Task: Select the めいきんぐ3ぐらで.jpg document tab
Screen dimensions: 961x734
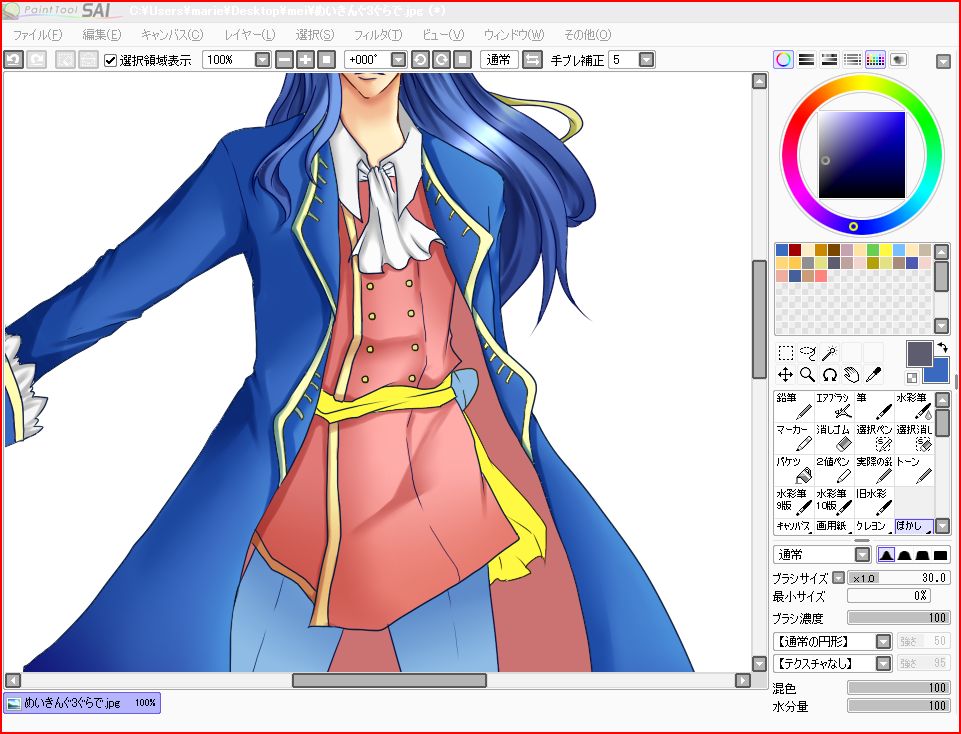Action: (82, 703)
